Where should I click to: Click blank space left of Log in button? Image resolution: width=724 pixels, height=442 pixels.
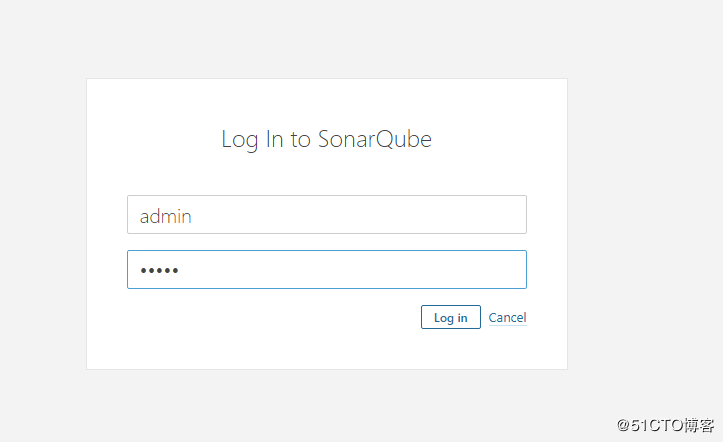(270, 318)
